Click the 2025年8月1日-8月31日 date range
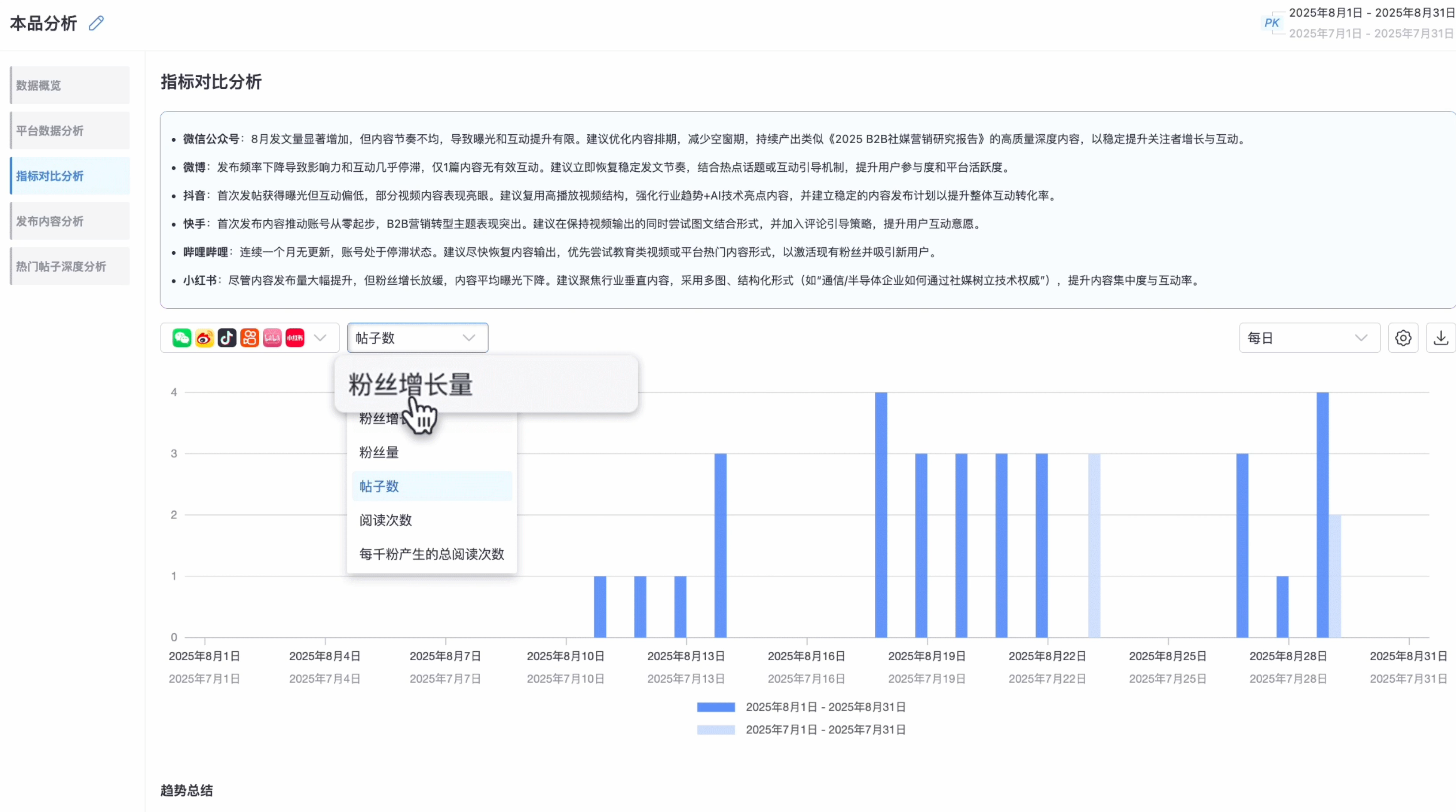1456x812 pixels. click(x=1371, y=12)
